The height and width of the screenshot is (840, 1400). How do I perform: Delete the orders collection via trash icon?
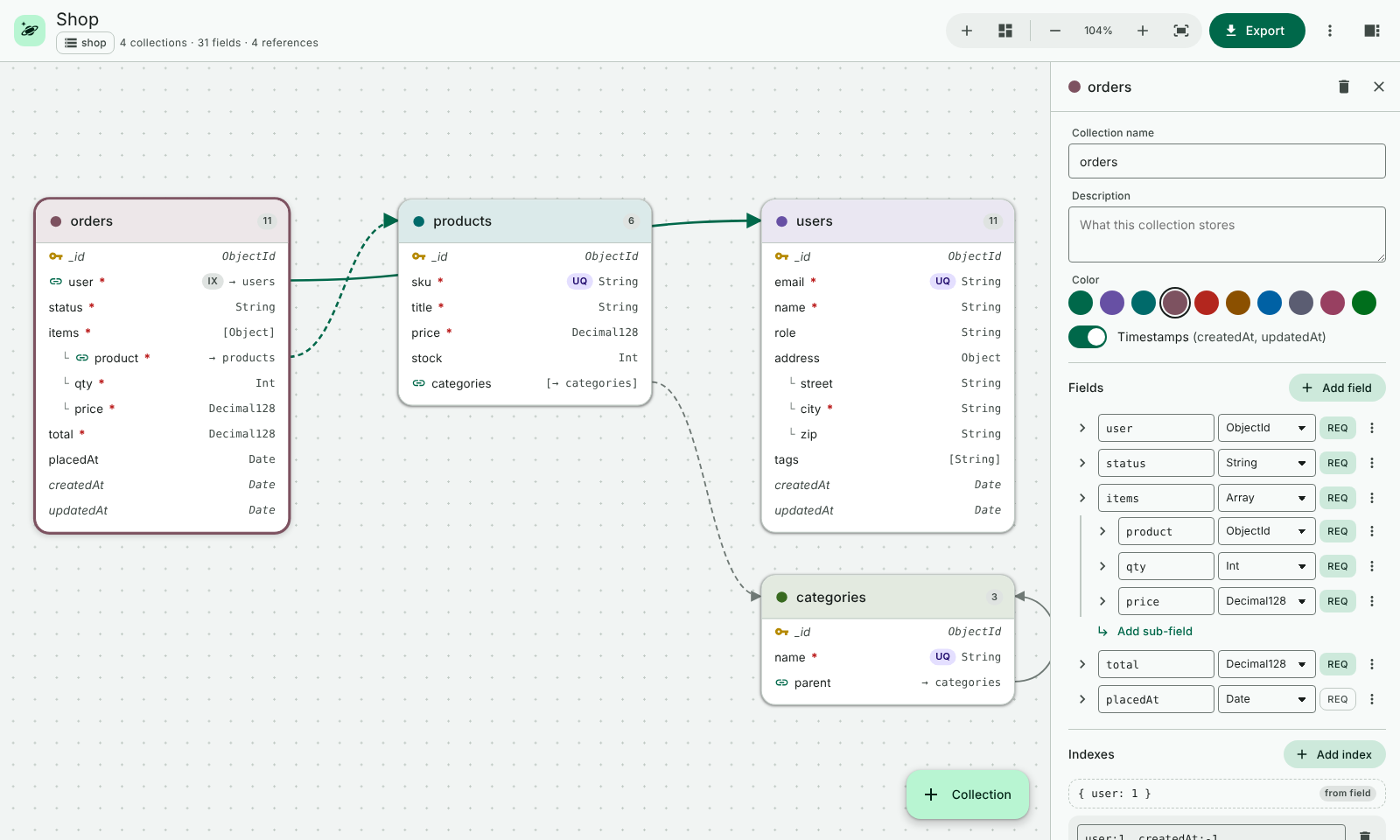[1344, 87]
